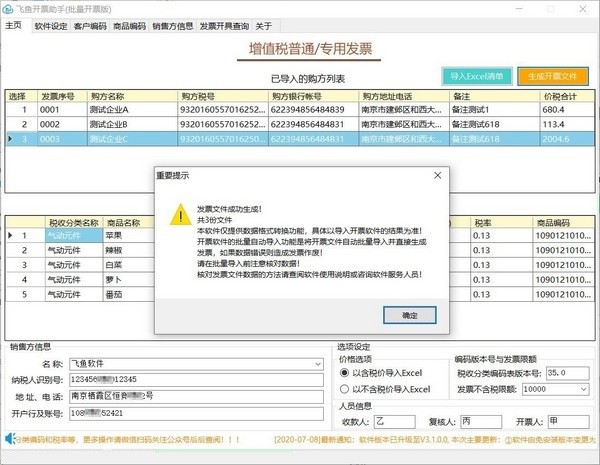This screenshot has height=465, width=600.
Task: Click the highlighted 气动元件 cell in row 1
Action: click(74, 236)
